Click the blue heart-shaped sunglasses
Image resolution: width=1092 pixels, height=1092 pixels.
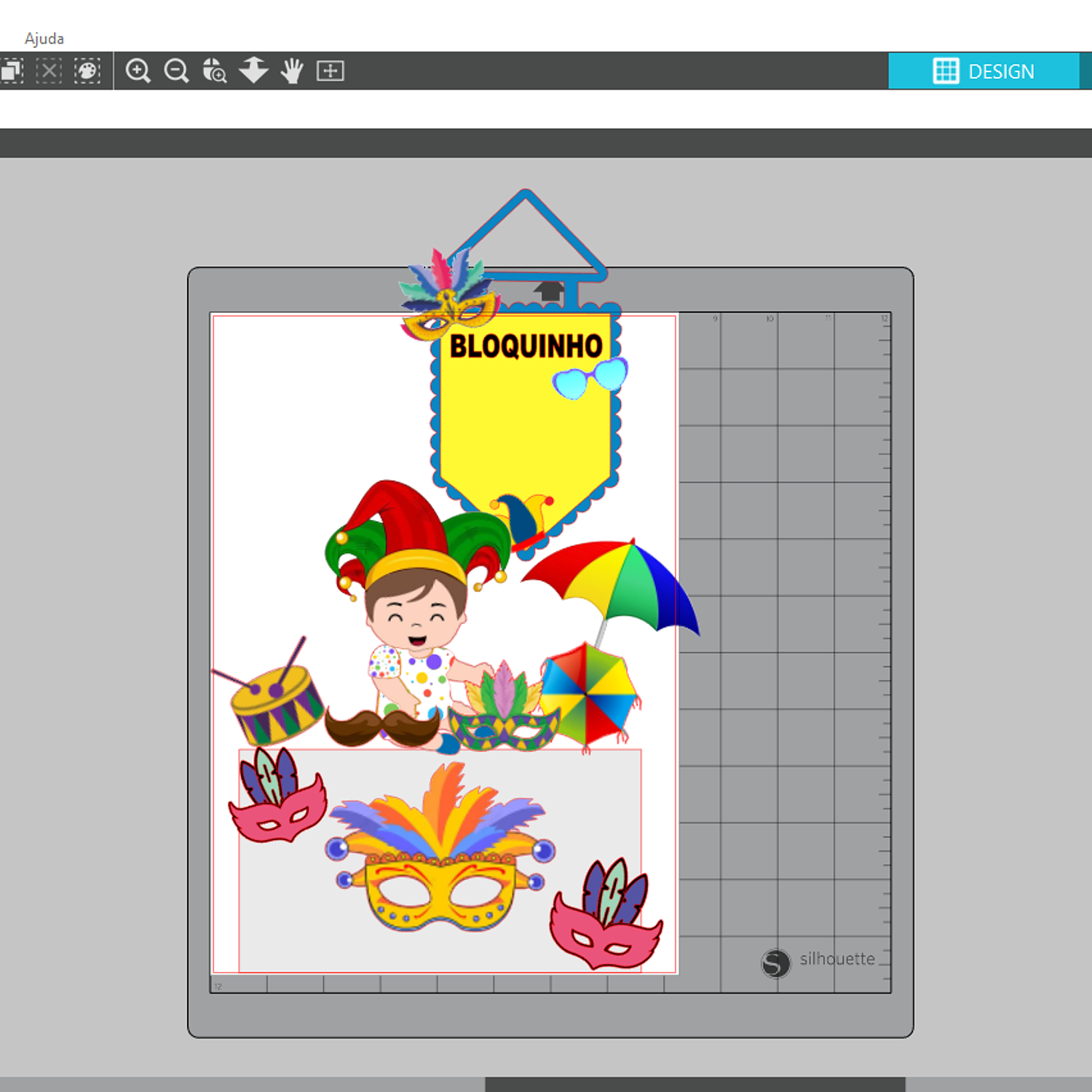(x=590, y=378)
